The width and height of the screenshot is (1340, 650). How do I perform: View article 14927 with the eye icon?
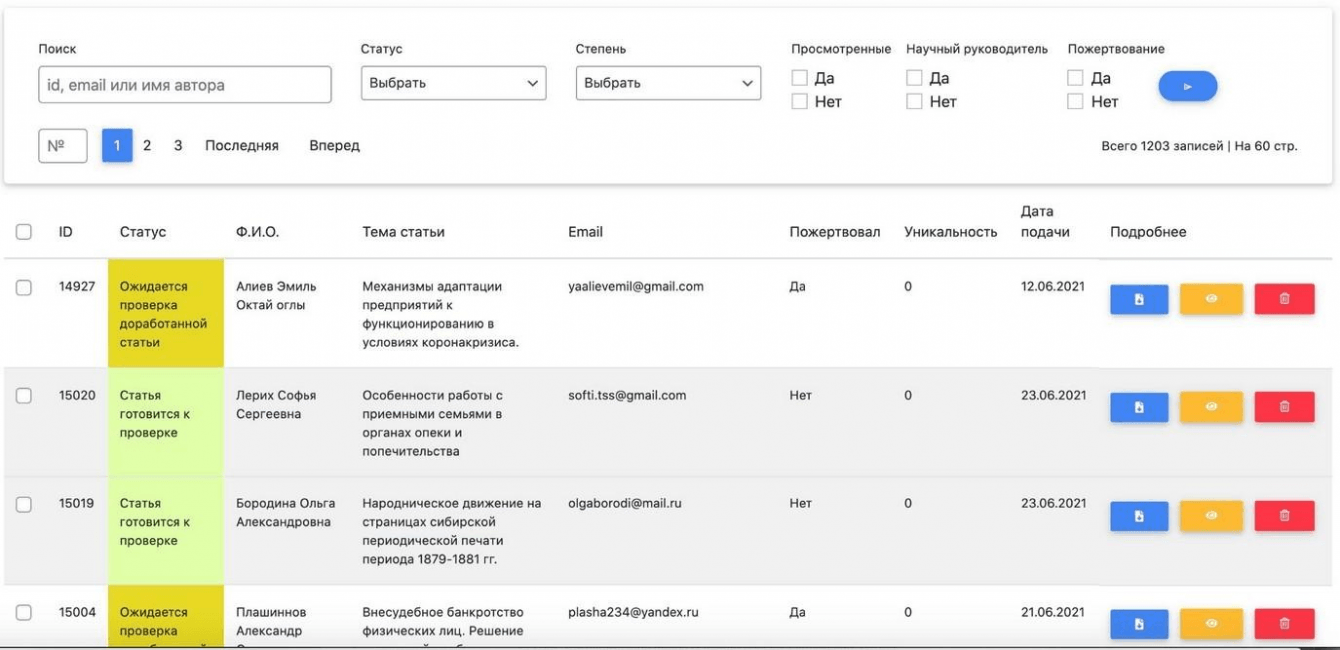pos(1211,299)
